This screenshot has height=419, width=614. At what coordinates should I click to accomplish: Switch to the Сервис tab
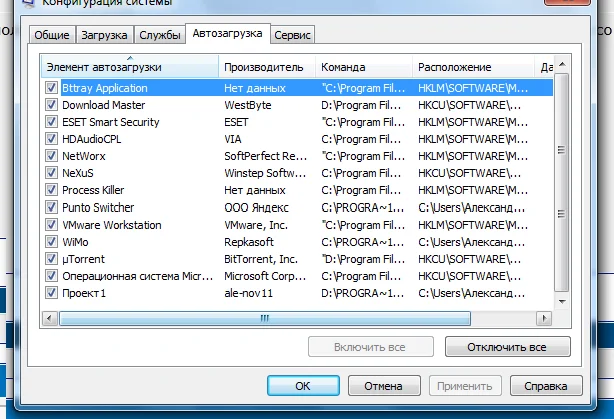(x=292, y=35)
